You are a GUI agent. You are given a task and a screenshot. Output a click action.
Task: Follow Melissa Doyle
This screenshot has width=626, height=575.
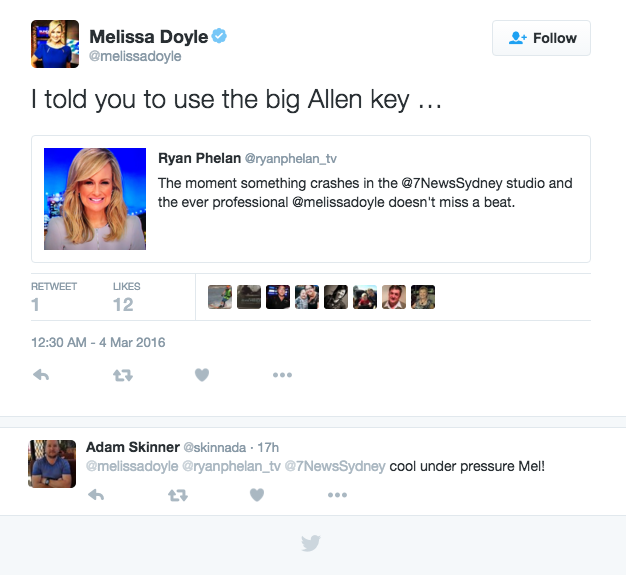[x=541, y=38]
